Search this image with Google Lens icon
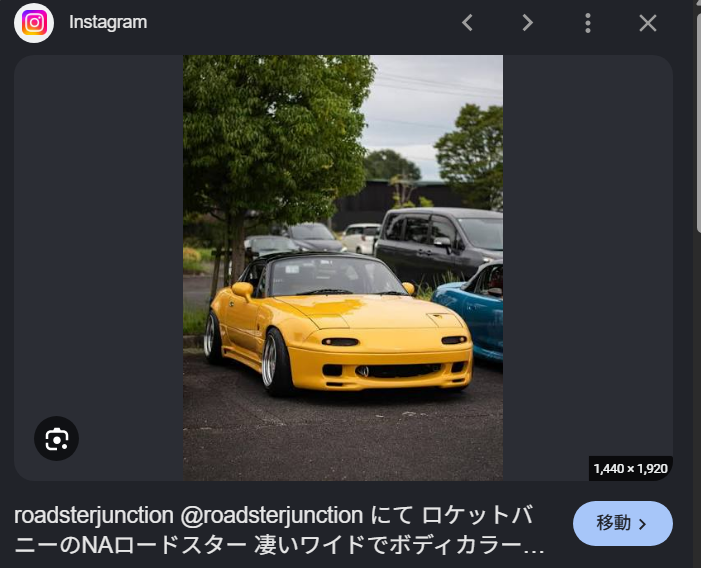The height and width of the screenshot is (568, 701). click(x=57, y=438)
